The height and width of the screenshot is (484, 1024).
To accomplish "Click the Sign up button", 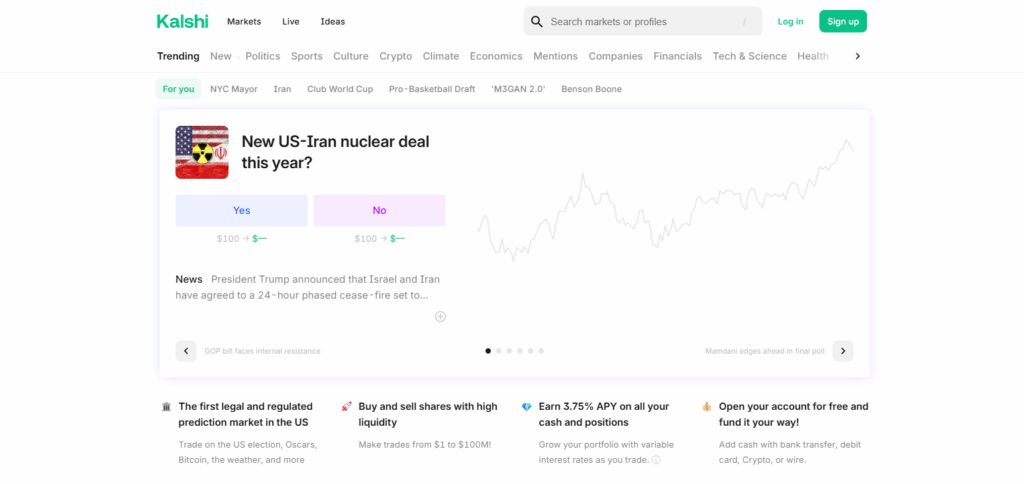I will 843,22.
